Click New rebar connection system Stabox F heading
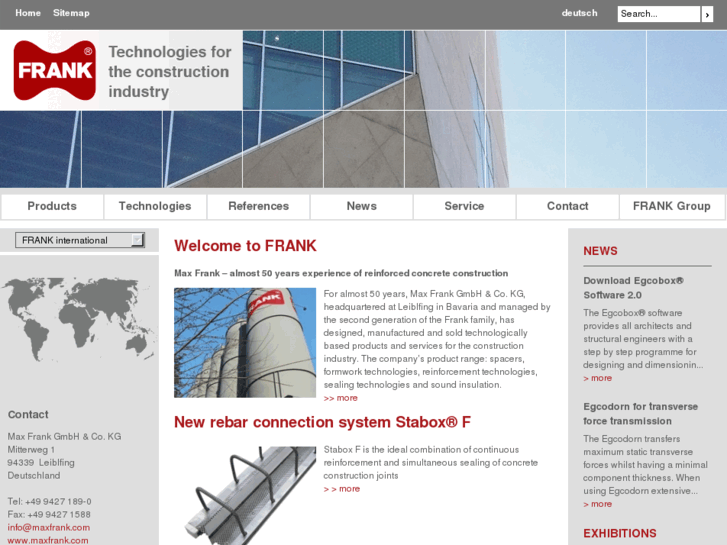This screenshot has width=727, height=545. coord(323,422)
